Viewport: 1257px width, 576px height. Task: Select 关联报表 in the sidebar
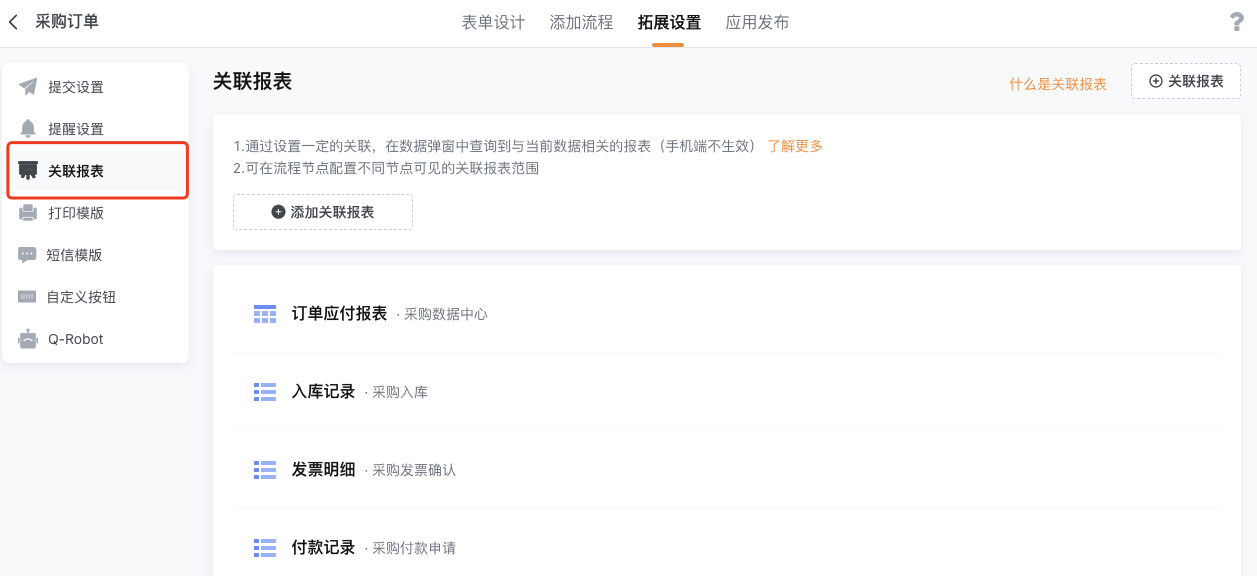click(x=98, y=171)
